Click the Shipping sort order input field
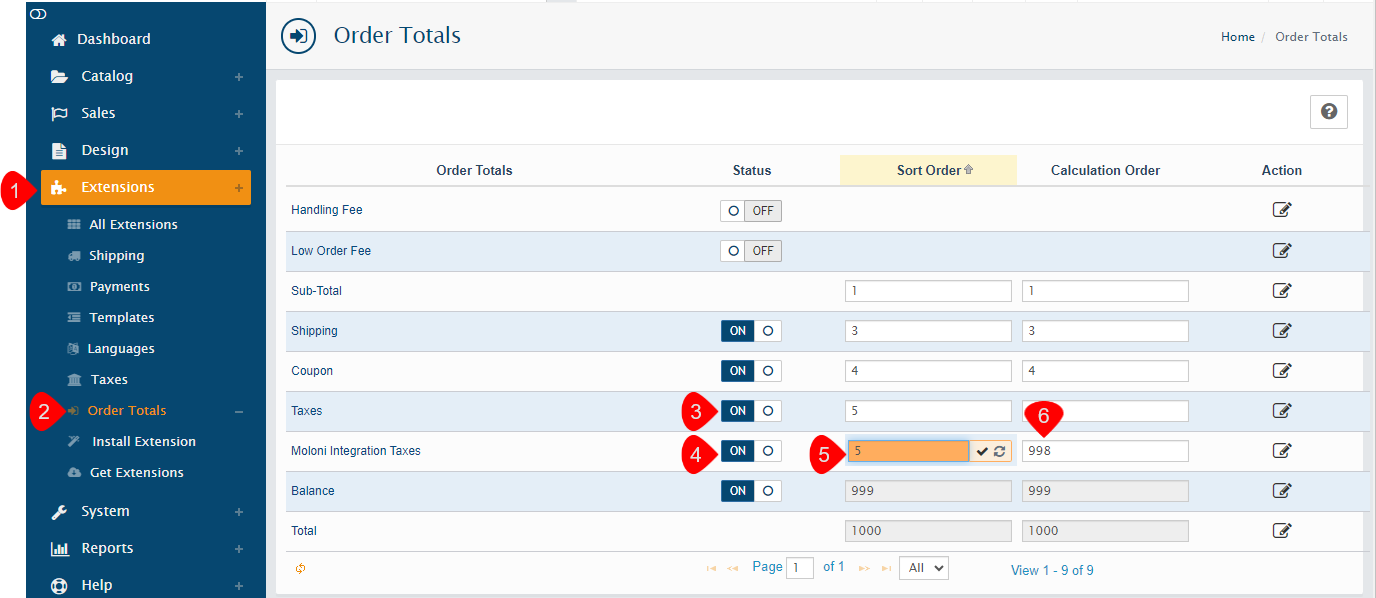The height and width of the screenshot is (598, 1376). (x=927, y=331)
